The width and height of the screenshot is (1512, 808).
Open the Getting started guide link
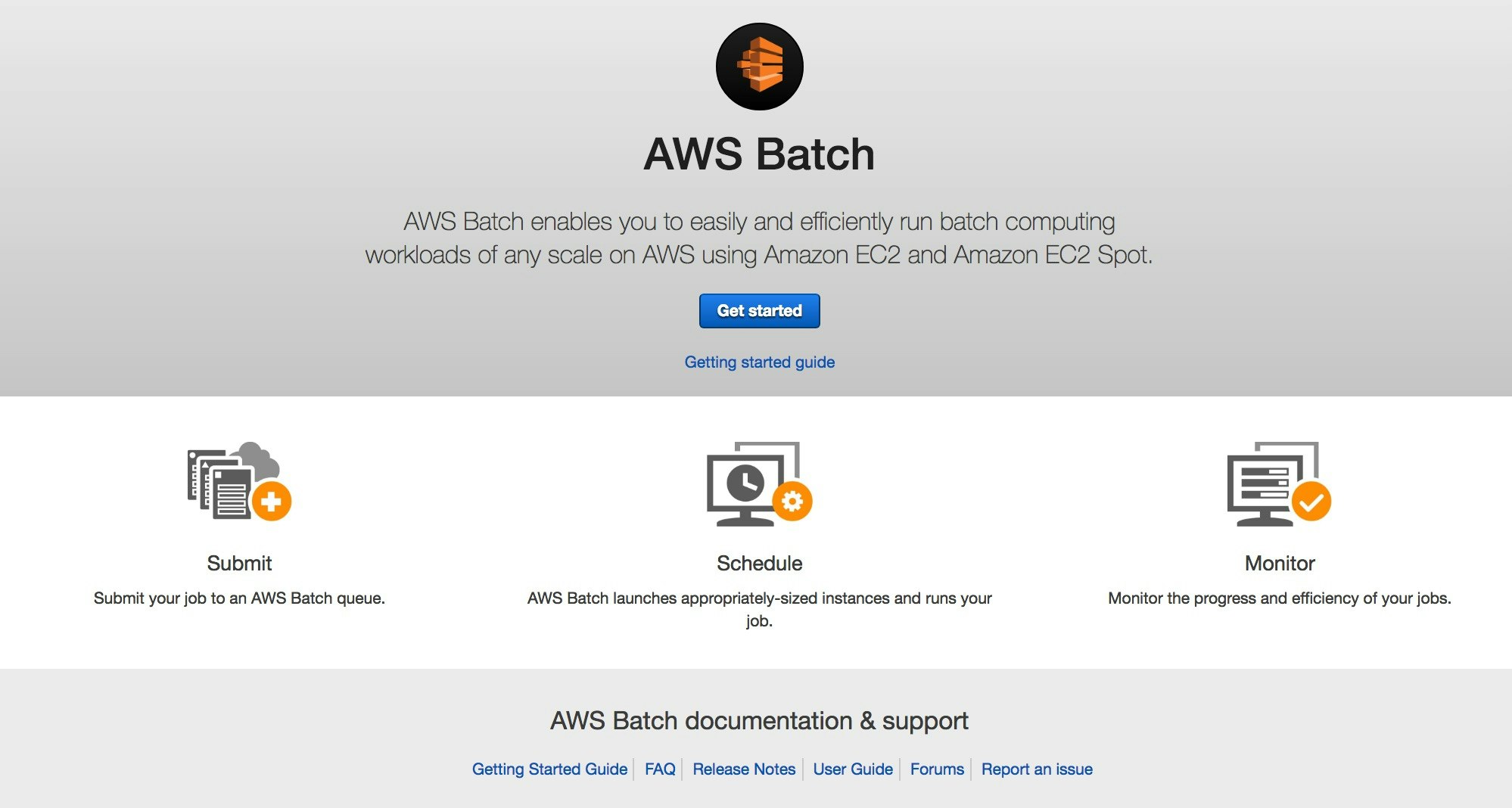[759, 362]
